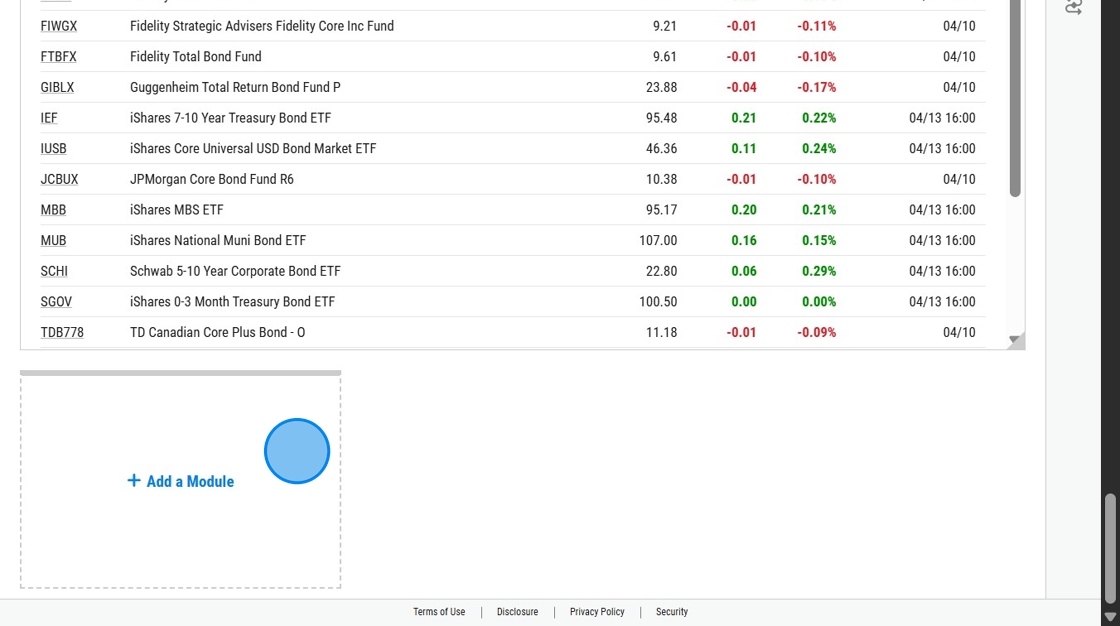1120x626 pixels.
Task: Click IEF price 95.48
Action: click(x=661, y=118)
